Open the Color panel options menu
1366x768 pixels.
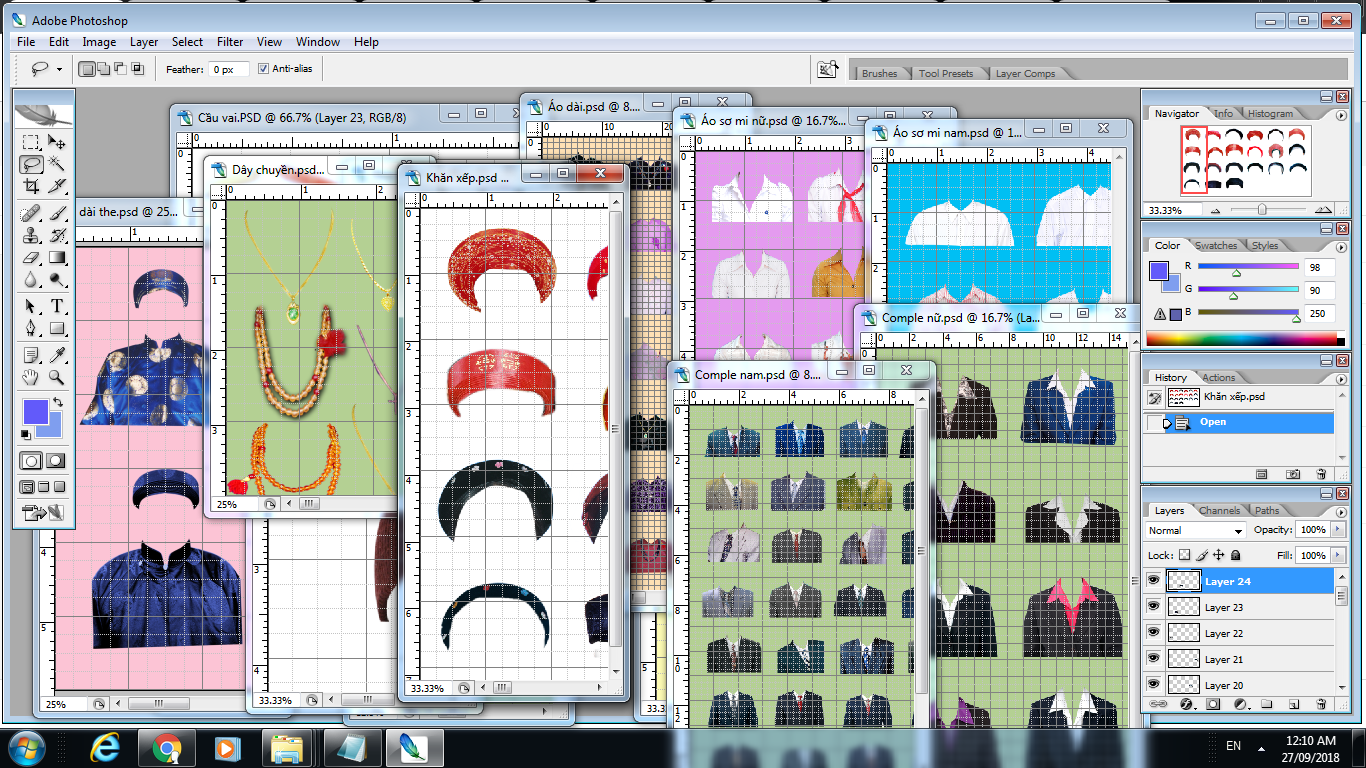tap(1340, 245)
